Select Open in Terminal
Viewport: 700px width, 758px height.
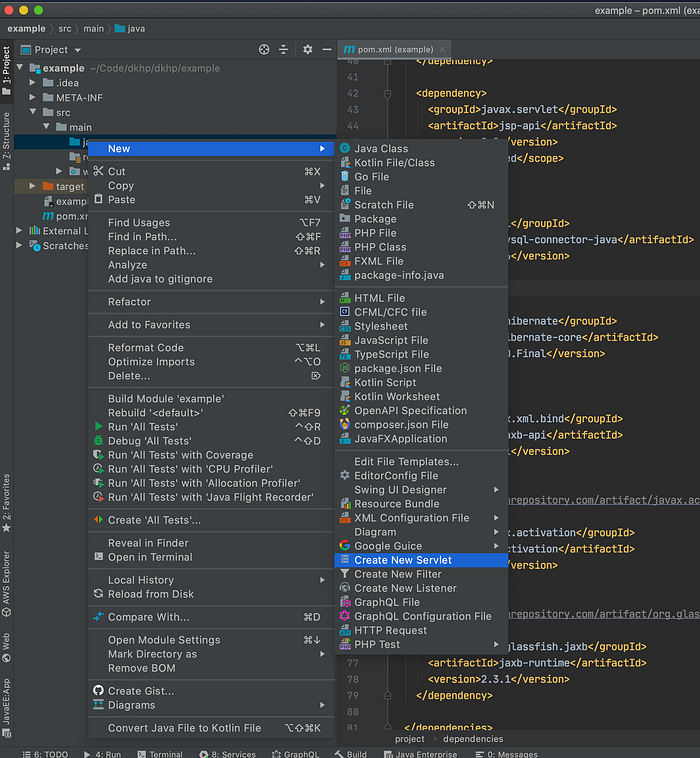211,557
